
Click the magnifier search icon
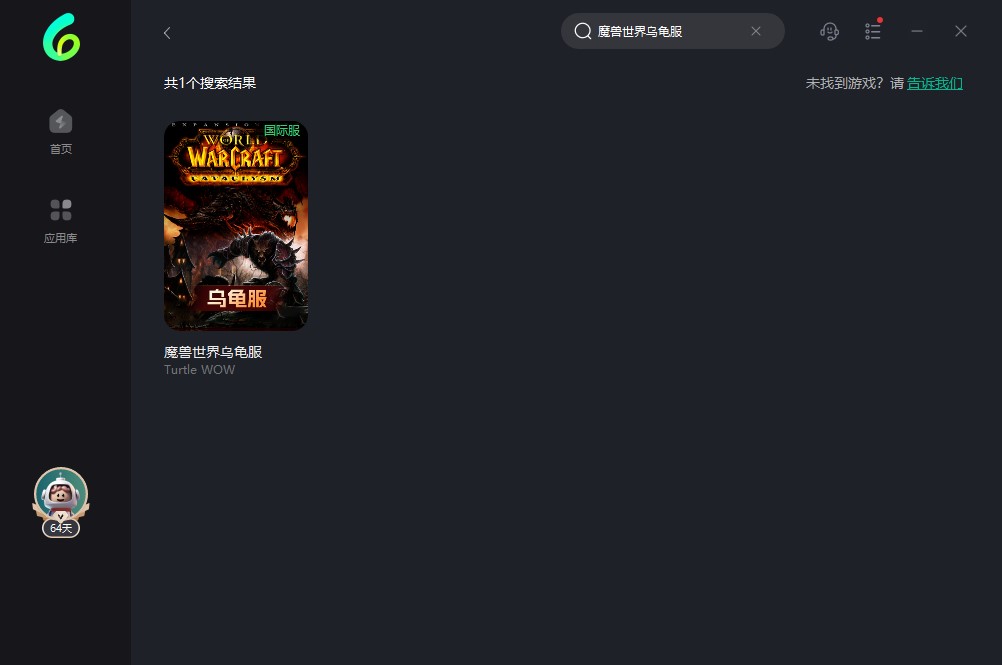point(583,31)
